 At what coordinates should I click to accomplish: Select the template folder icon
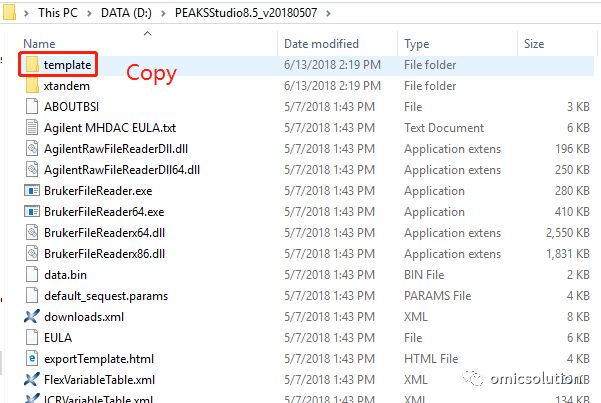click(x=32, y=64)
